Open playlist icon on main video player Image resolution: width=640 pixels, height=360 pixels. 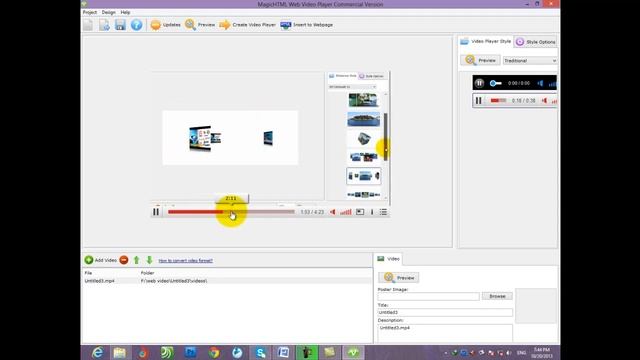tap(383, 212)
